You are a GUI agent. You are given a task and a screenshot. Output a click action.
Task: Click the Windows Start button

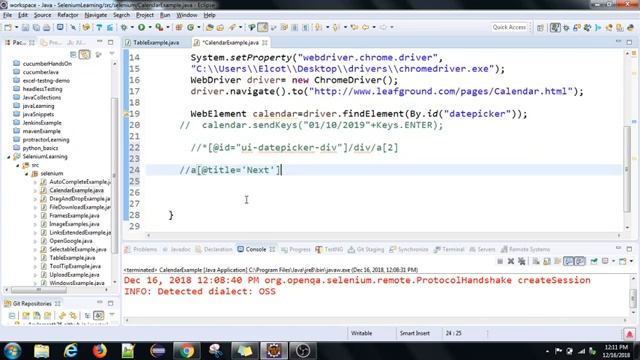coord(12,351)
